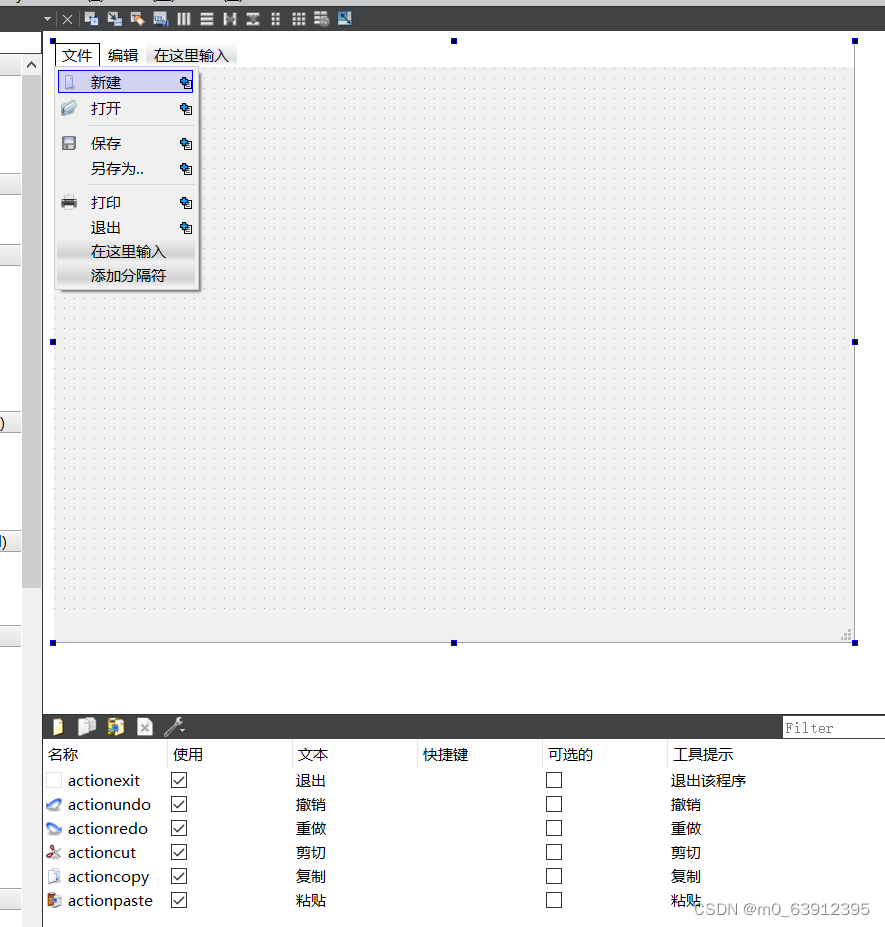Create a new action in the Action Editor
Viewport: 885px width, 927px height.
tap(57, 726)
